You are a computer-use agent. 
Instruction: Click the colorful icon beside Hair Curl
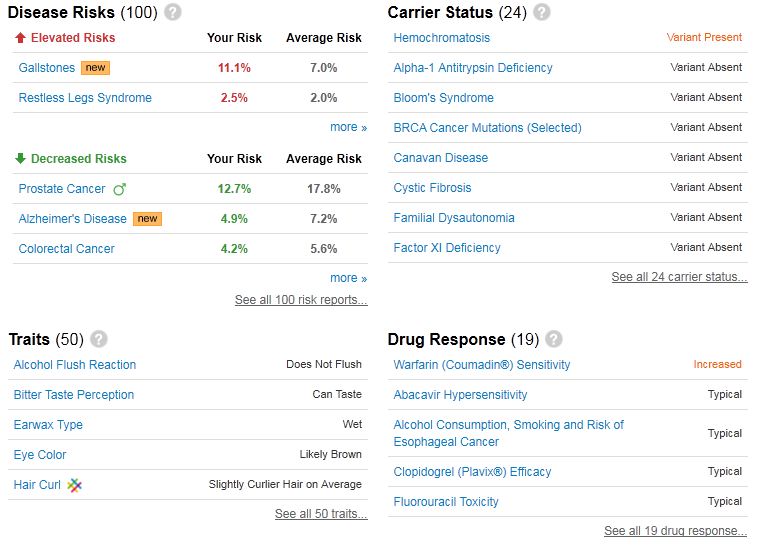(x=74, y=484)
